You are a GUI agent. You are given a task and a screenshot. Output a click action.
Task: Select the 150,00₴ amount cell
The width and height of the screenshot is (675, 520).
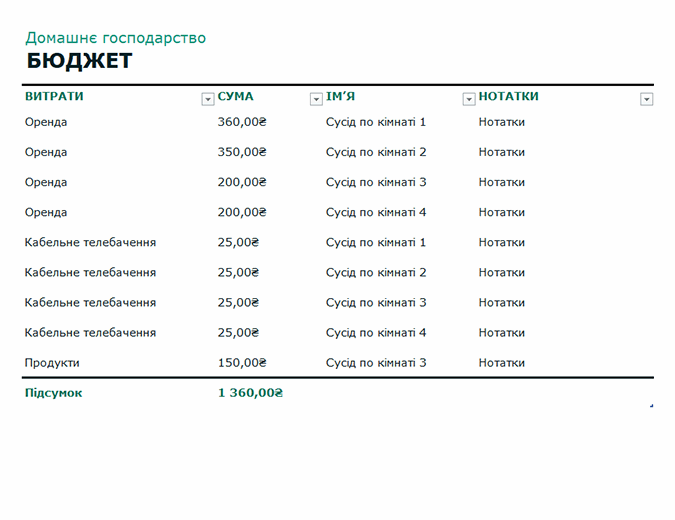(243, 363)
